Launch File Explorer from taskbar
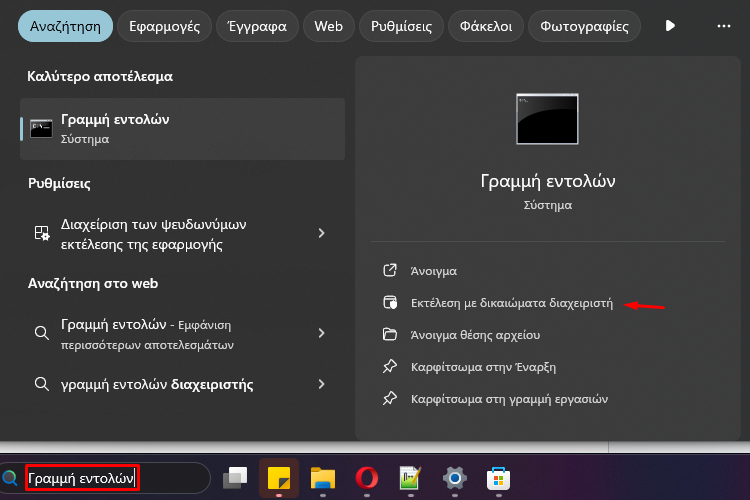Image resolution: width=750 pixels, height=500 pixels. pos(323,478)
